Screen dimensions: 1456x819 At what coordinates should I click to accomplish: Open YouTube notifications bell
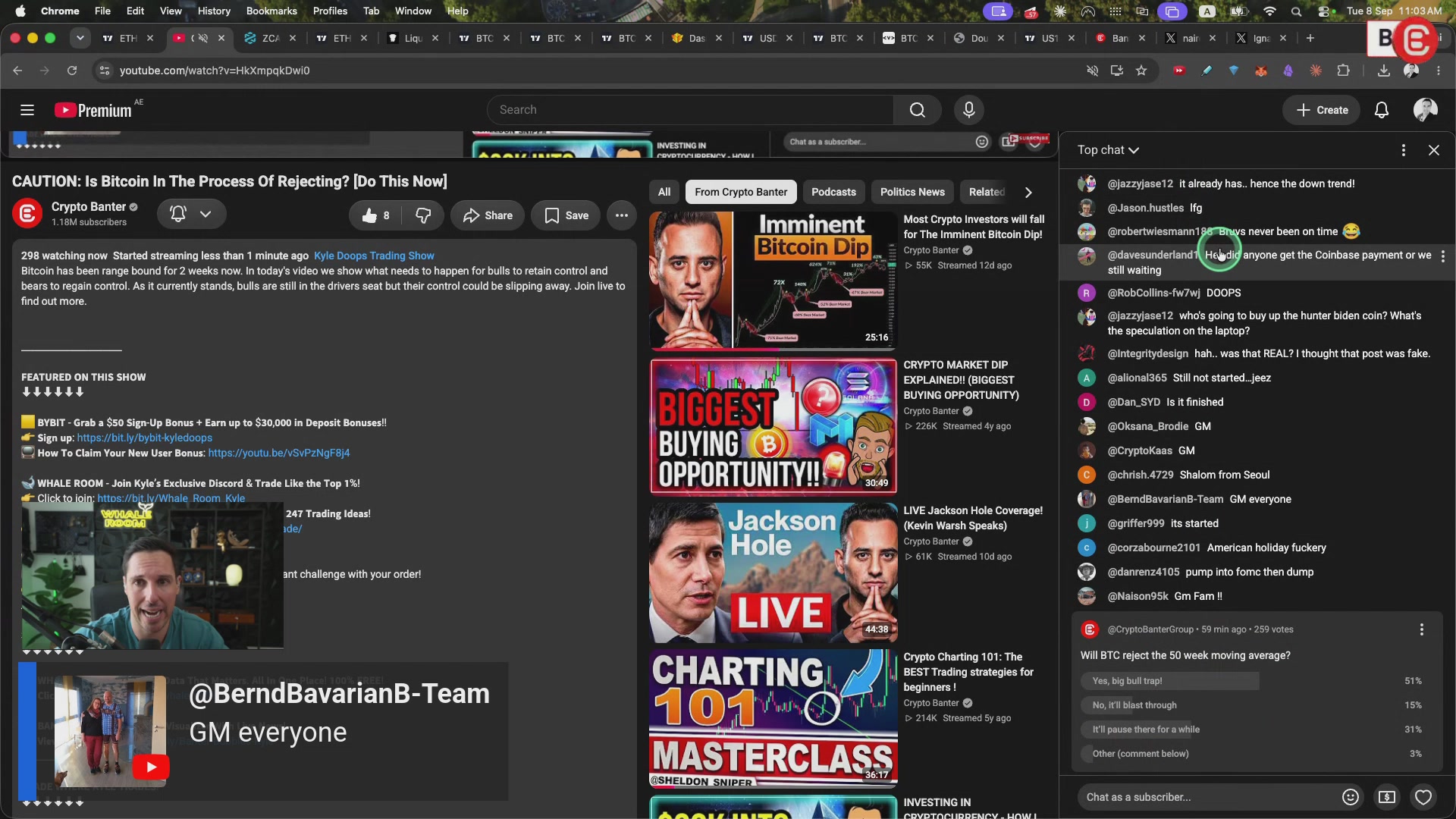click(1382, 110)
